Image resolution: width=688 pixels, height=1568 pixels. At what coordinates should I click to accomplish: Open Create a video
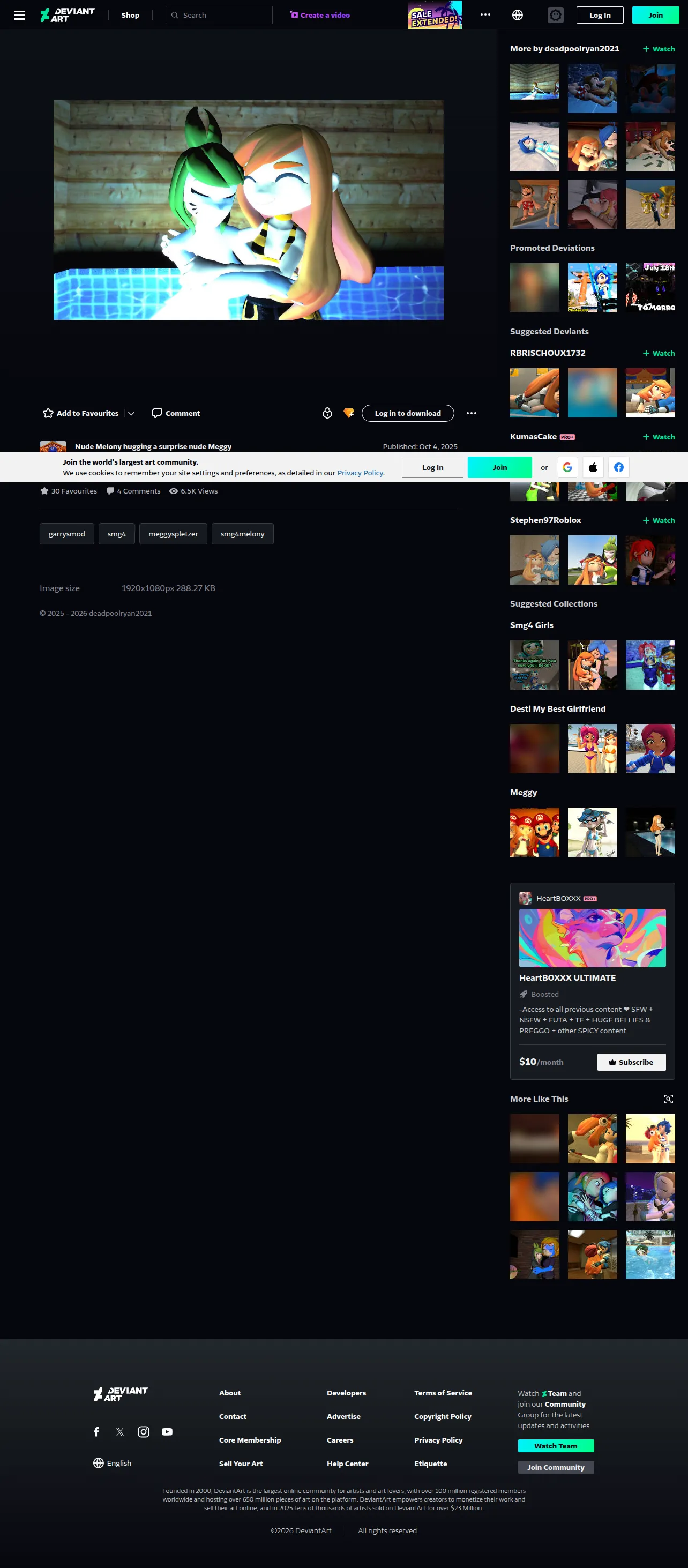[x=320, y=15]
